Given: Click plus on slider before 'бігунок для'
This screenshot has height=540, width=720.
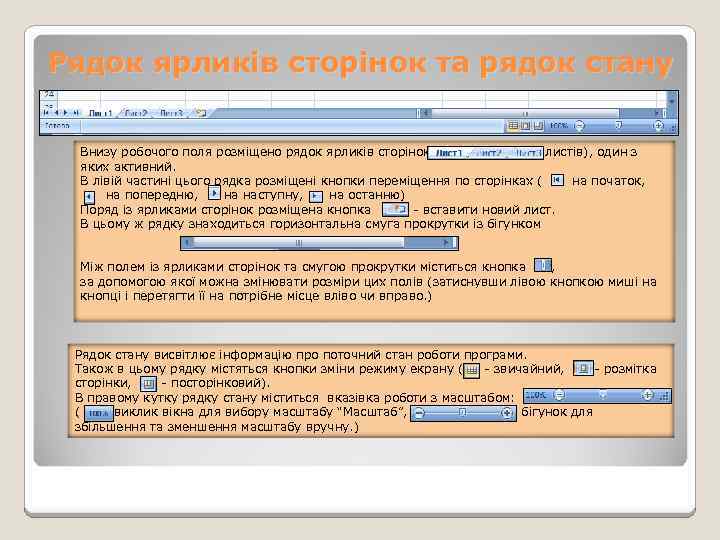Looking at the screenshot, I should 507,413.
